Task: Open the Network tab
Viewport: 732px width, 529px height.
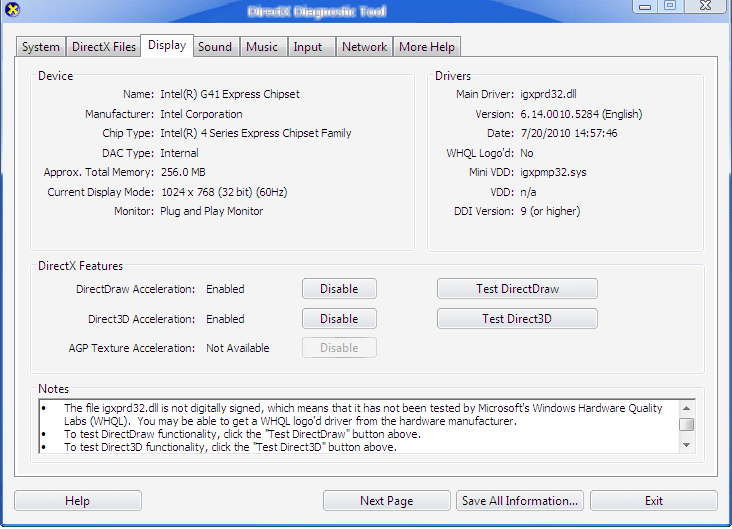Action: [x=364, y=47]
